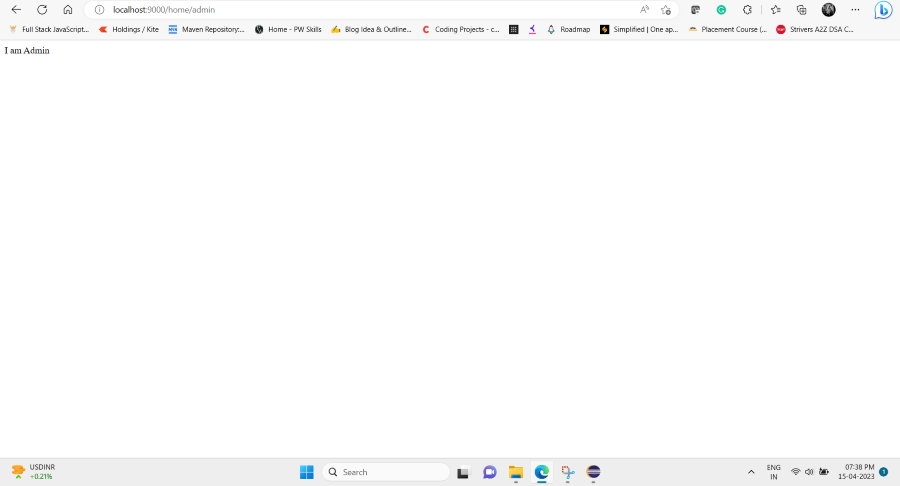Click the I am Admin text
Screen dimensions: 900x486
[x=27, y=50]
